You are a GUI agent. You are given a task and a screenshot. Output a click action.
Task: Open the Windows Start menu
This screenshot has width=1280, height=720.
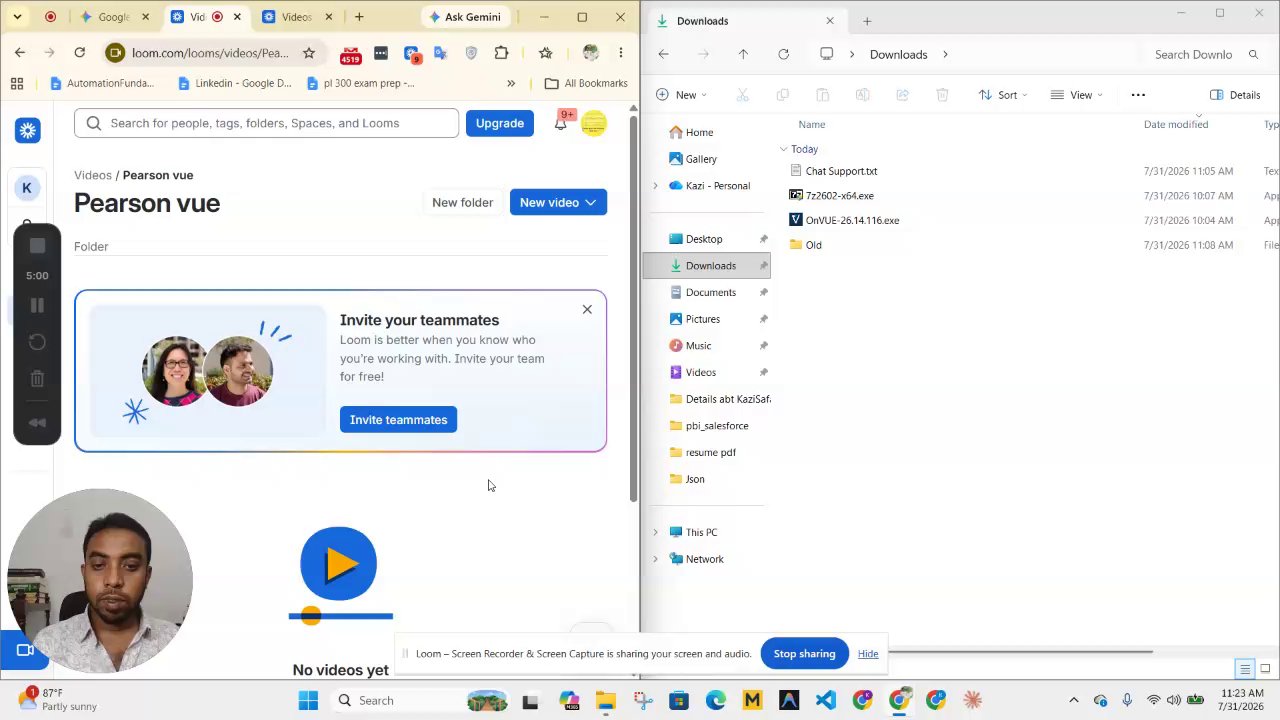pyautogui.click(x=308, y=700)
